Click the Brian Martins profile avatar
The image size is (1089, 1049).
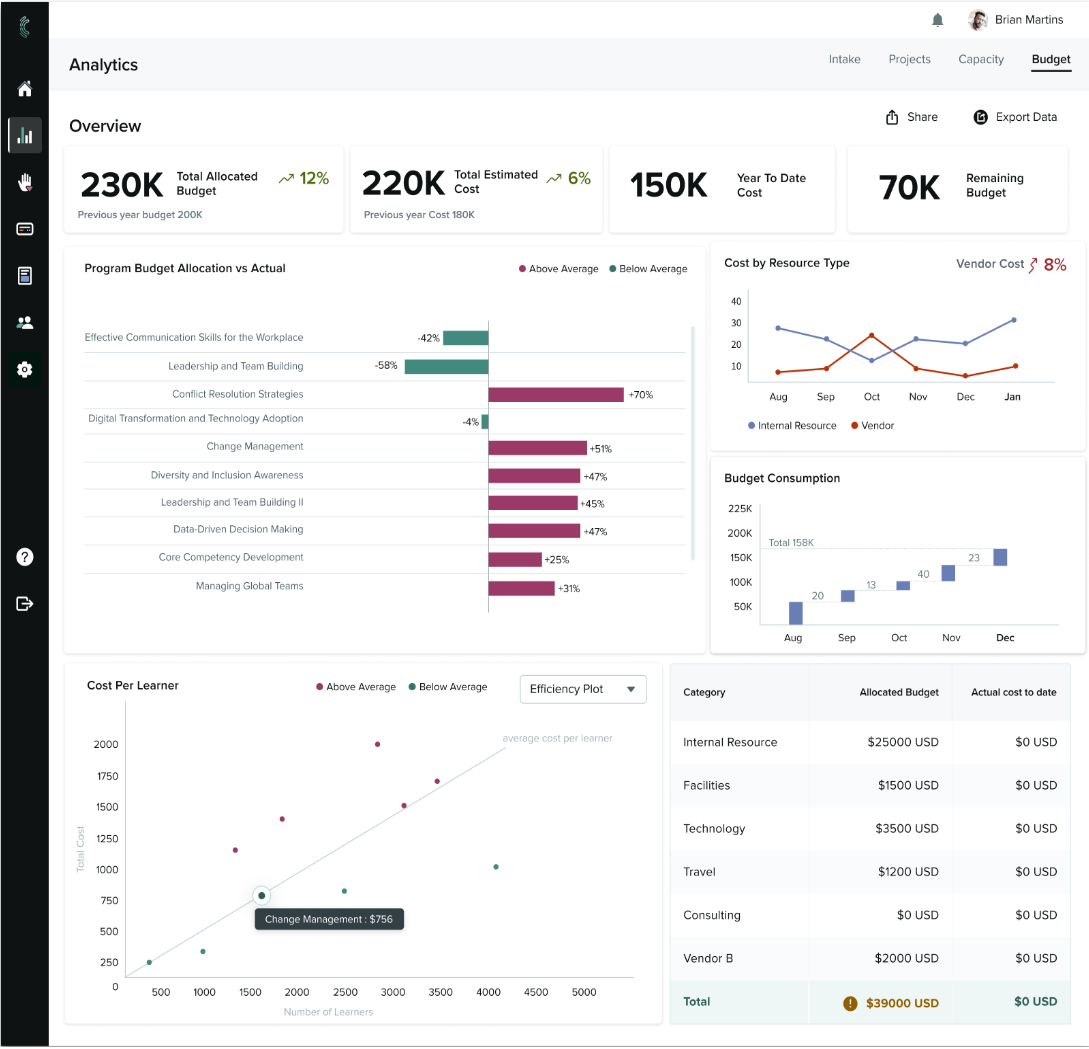coord(978,20)
